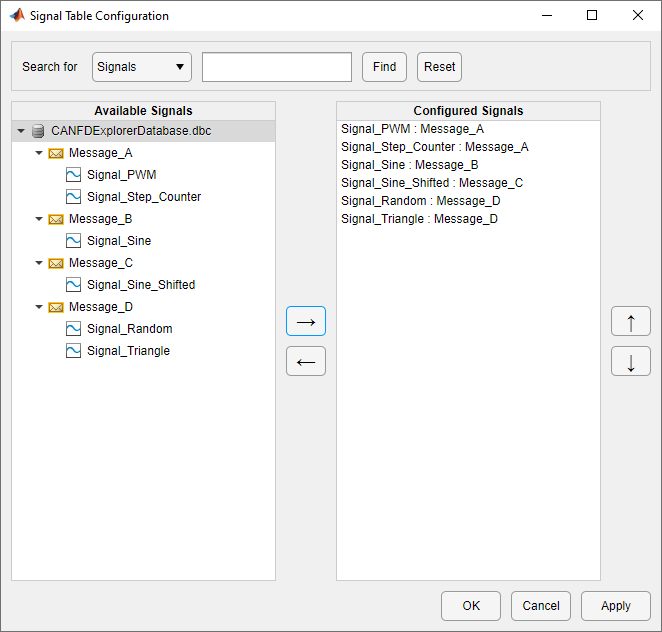Click the Message_C envelope icon
The height and width of the screenshot is (632, 662).
[56, 263]
